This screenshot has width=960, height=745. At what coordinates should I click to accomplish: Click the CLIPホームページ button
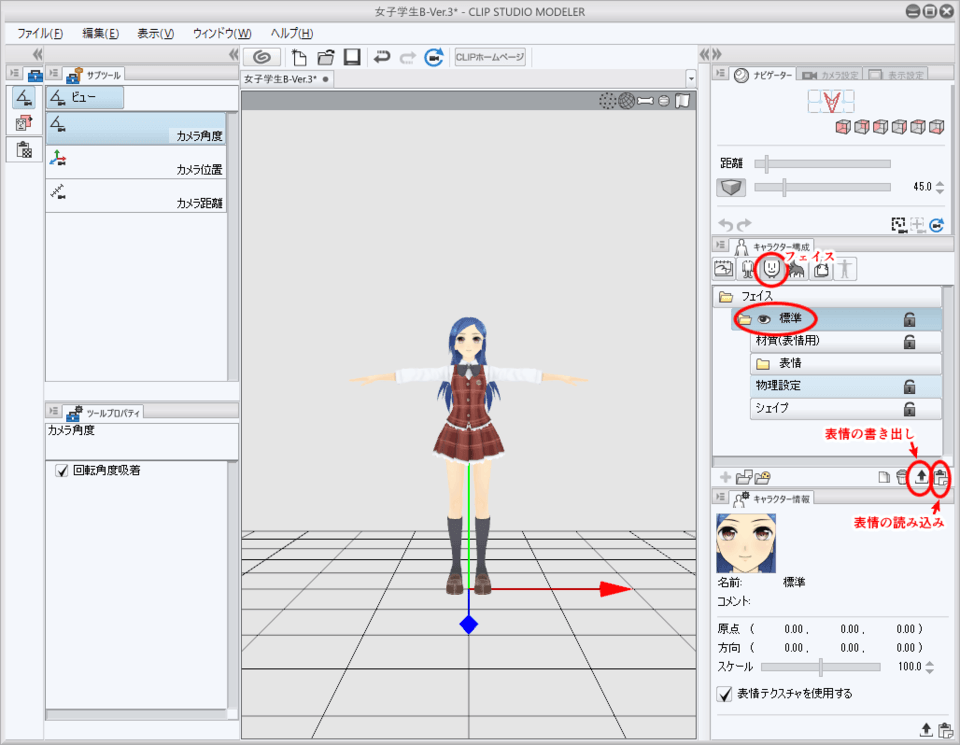pyautogui.click(x=489, y=57)
